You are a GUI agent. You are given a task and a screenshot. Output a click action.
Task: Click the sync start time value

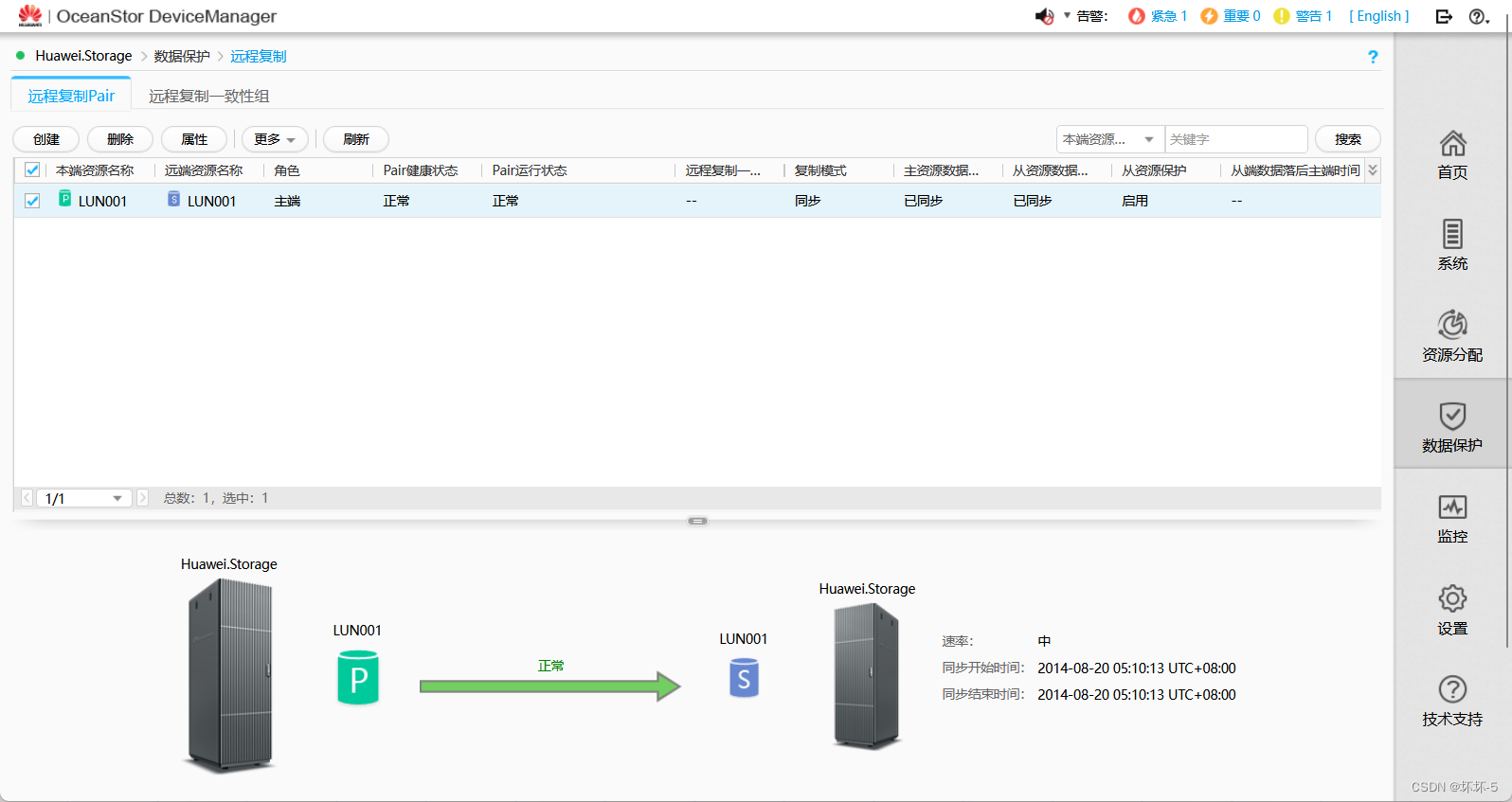1136,668
